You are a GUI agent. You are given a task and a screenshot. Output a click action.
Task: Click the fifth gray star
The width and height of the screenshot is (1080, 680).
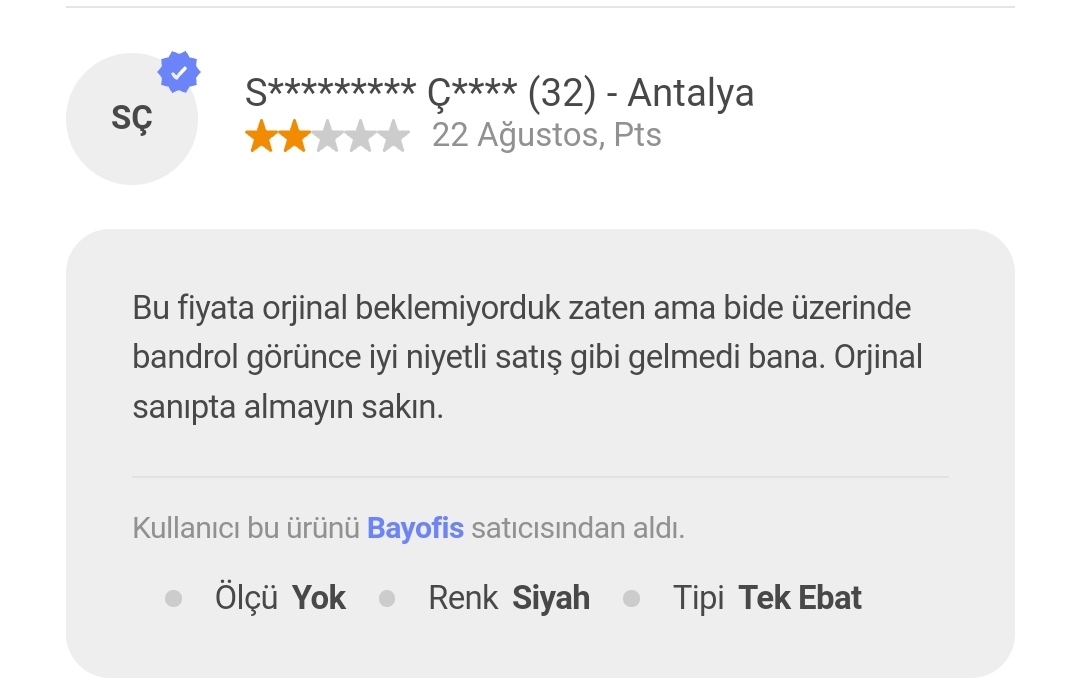coord(394,136)
